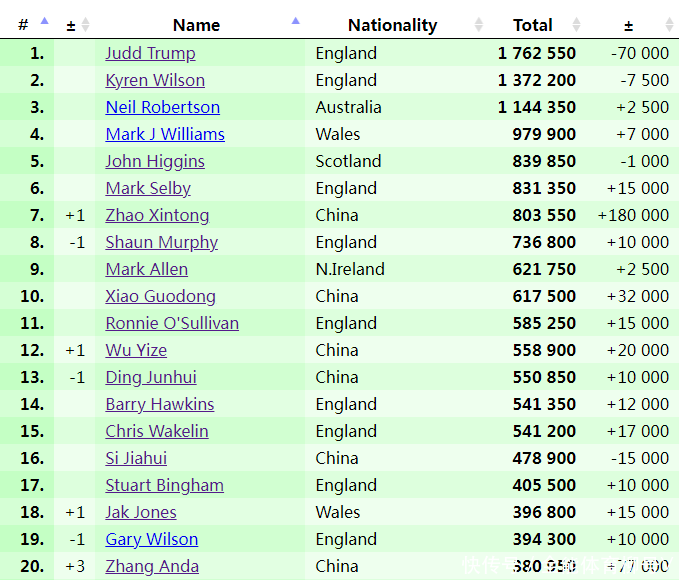The width and height of the screenshot is (680, 580).
Task: Sort table by the Name header label
Action: click(196, 25)
